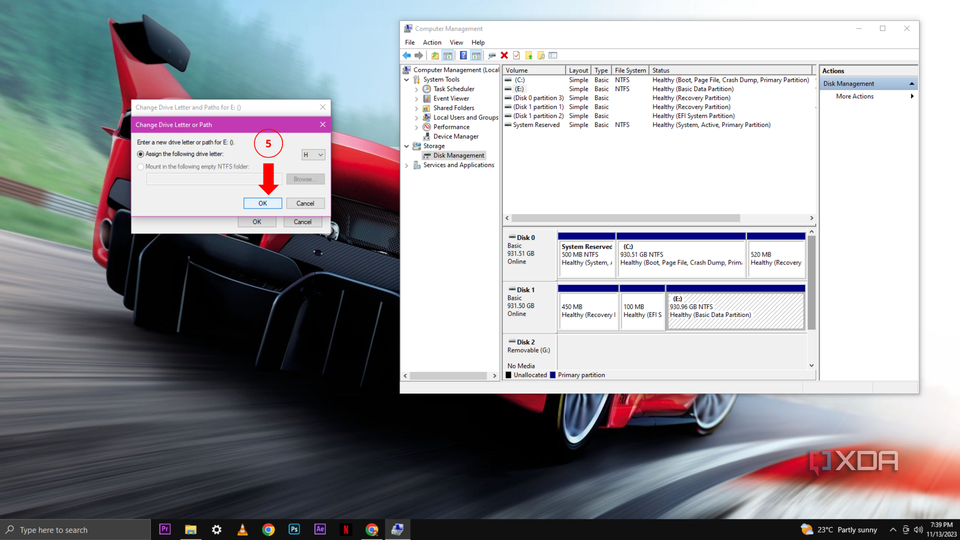Click the checkmark document Properties toolbar icon
Screen dimensions: 960x540
point(517,56)
